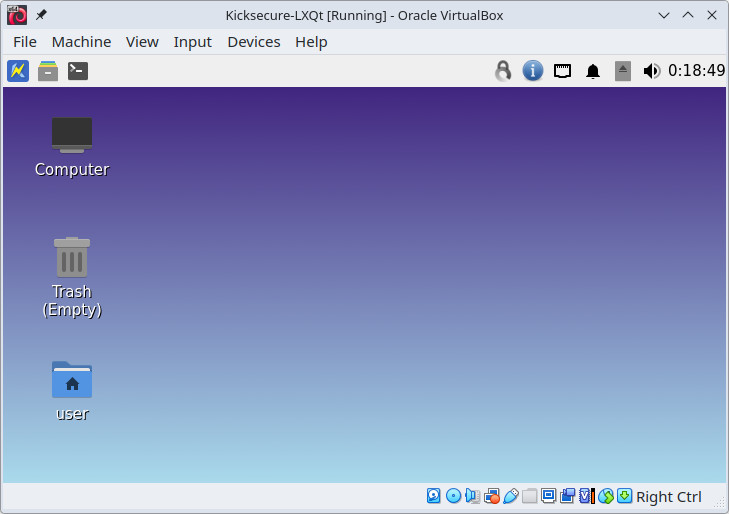Open the Input menu
Screen dimensions: 729x514
click(193, 41)
